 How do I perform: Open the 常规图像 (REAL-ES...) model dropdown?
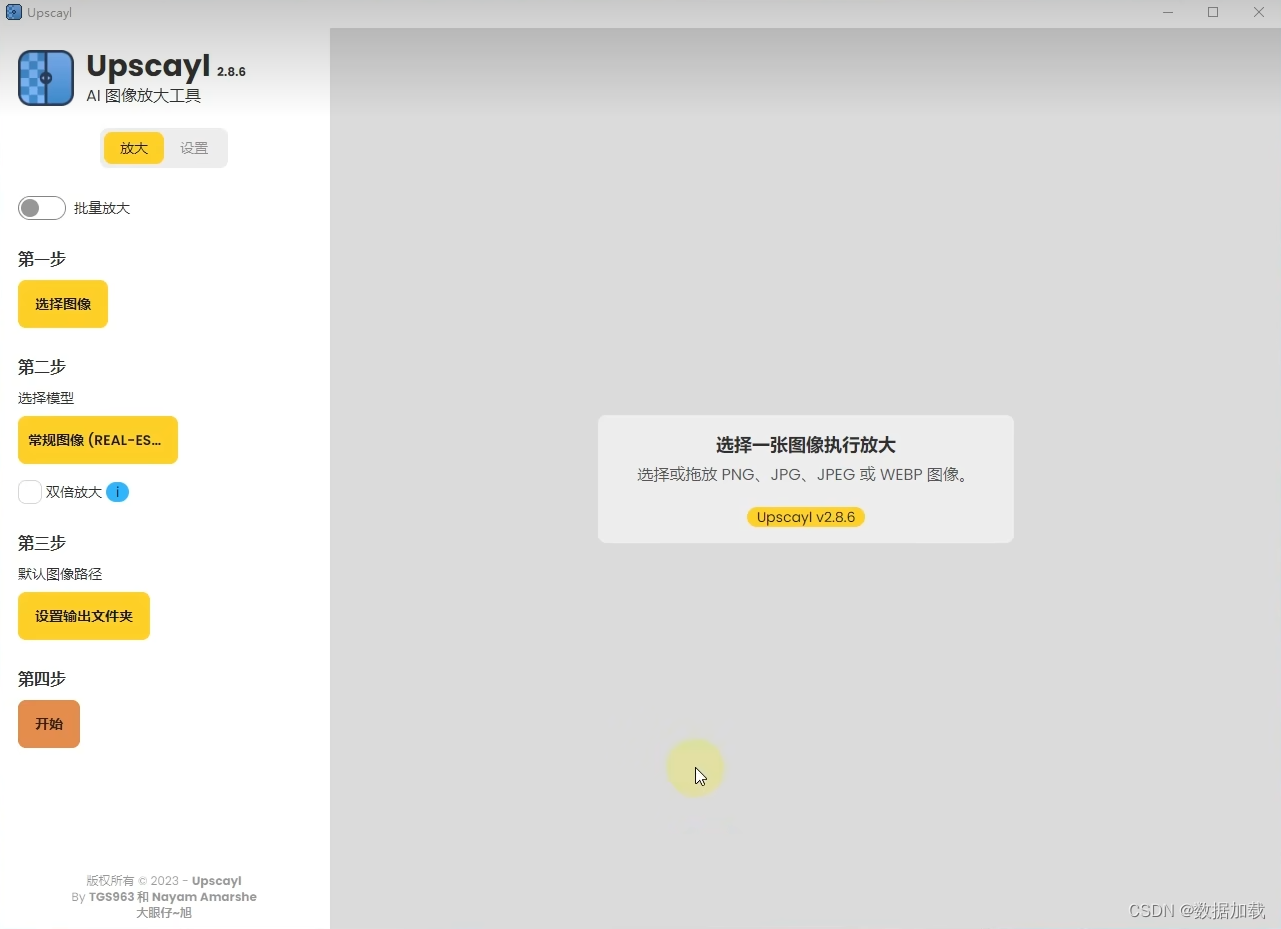[98, 440]
